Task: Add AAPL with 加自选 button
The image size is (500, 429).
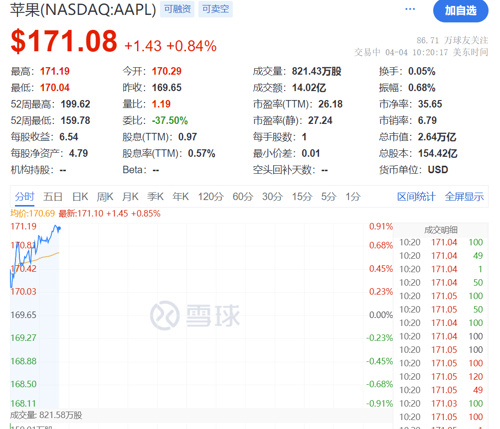Action: click(461, 11)
